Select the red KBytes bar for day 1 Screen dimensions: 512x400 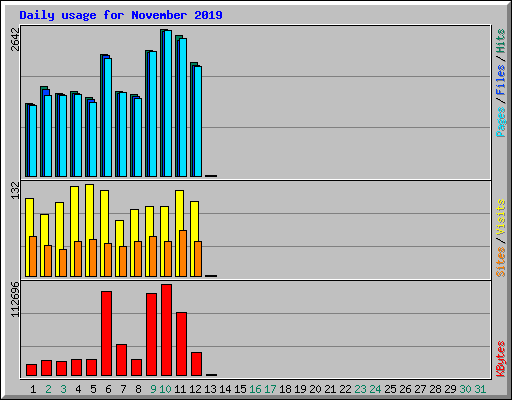tap(31, 370)
